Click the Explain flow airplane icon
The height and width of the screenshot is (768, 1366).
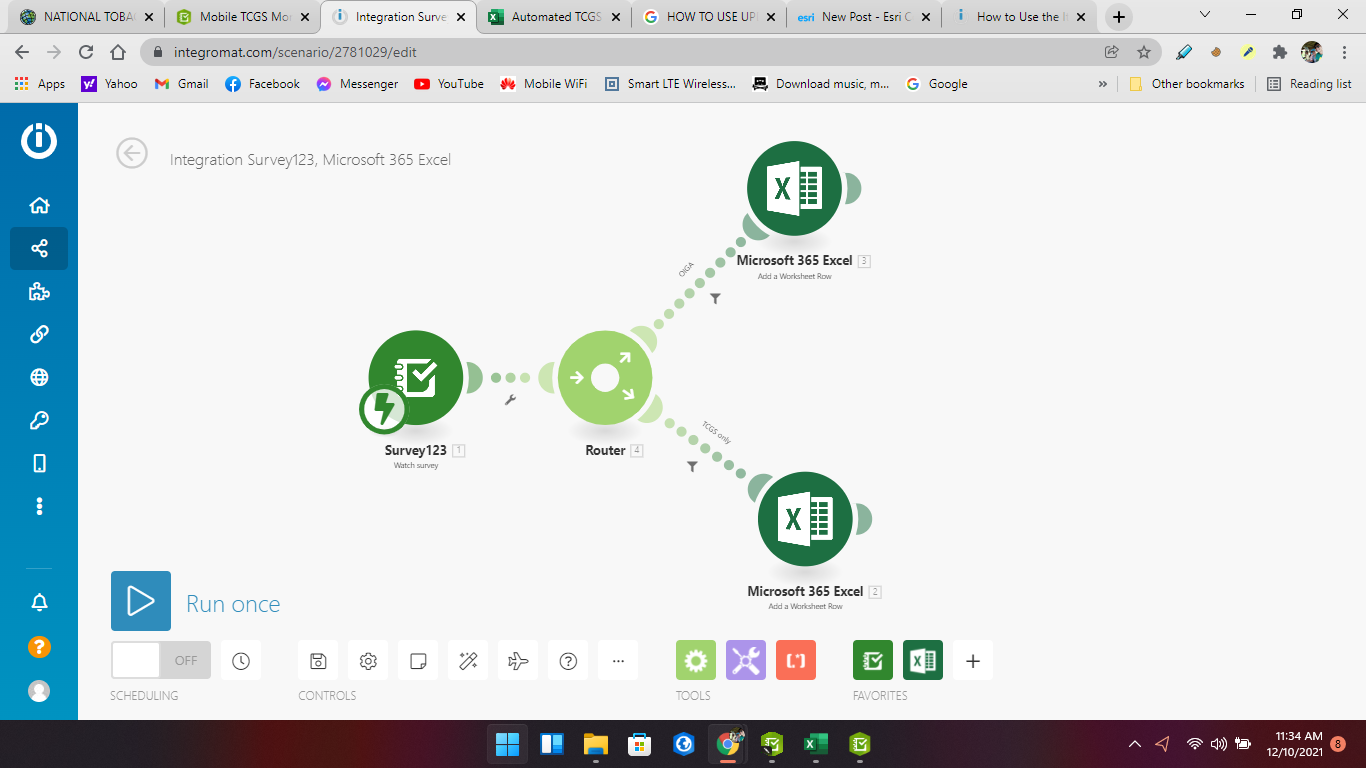pyautogui.click(x=518, y=661)
